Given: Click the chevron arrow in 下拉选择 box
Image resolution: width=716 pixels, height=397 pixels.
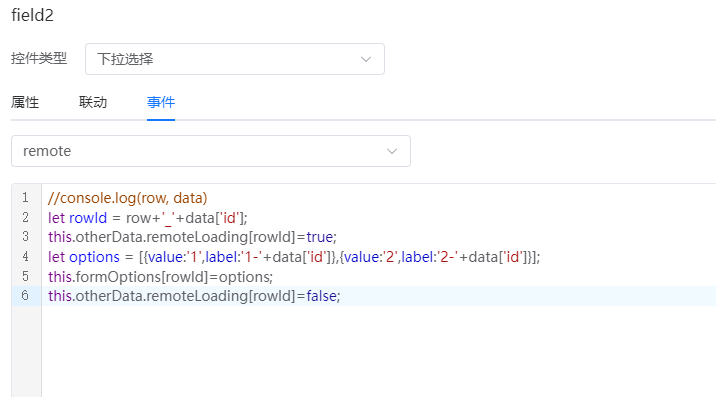Looking at the screenshot, I should click(366, 59).
